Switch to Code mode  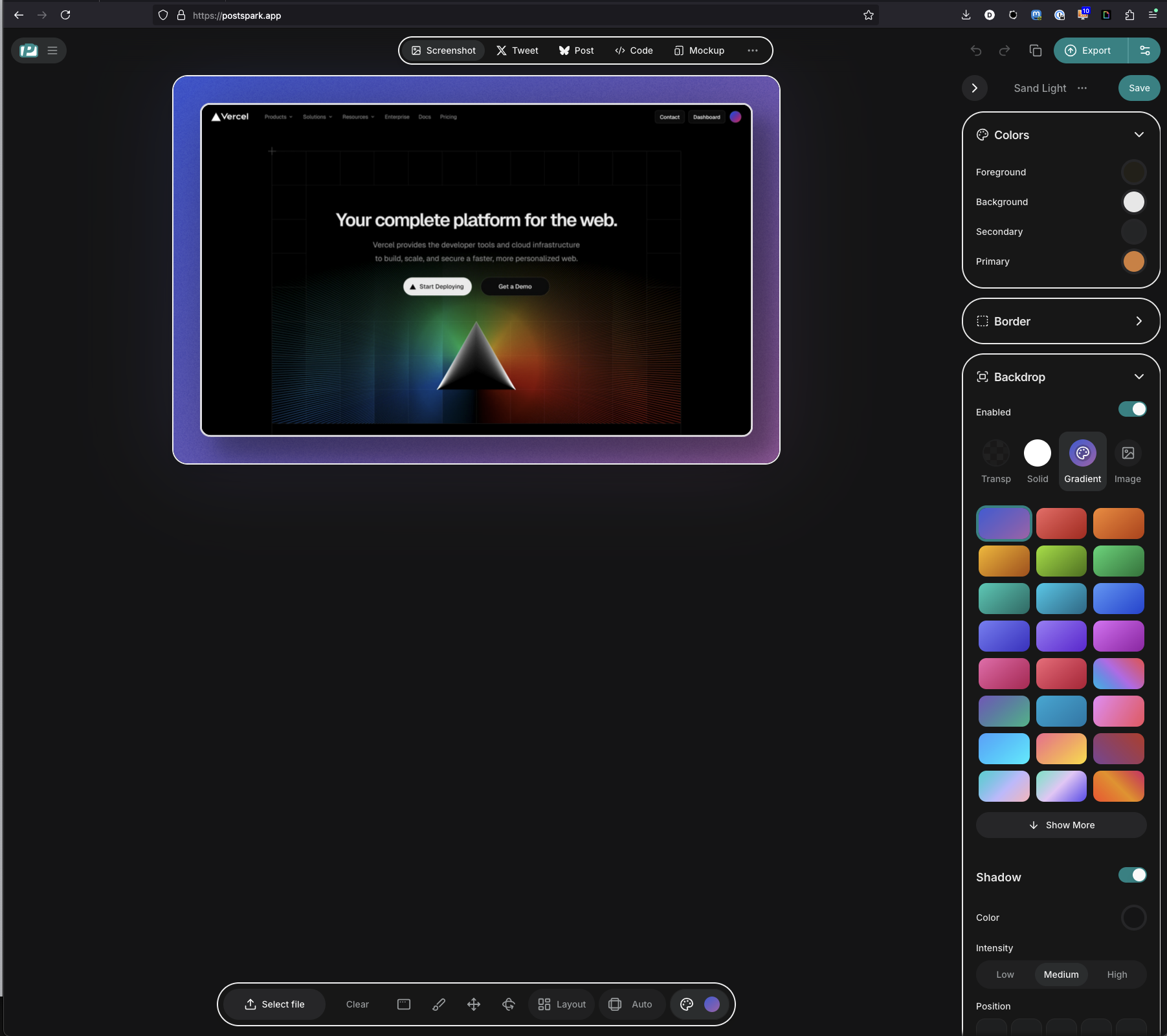(x=634, y=50)
